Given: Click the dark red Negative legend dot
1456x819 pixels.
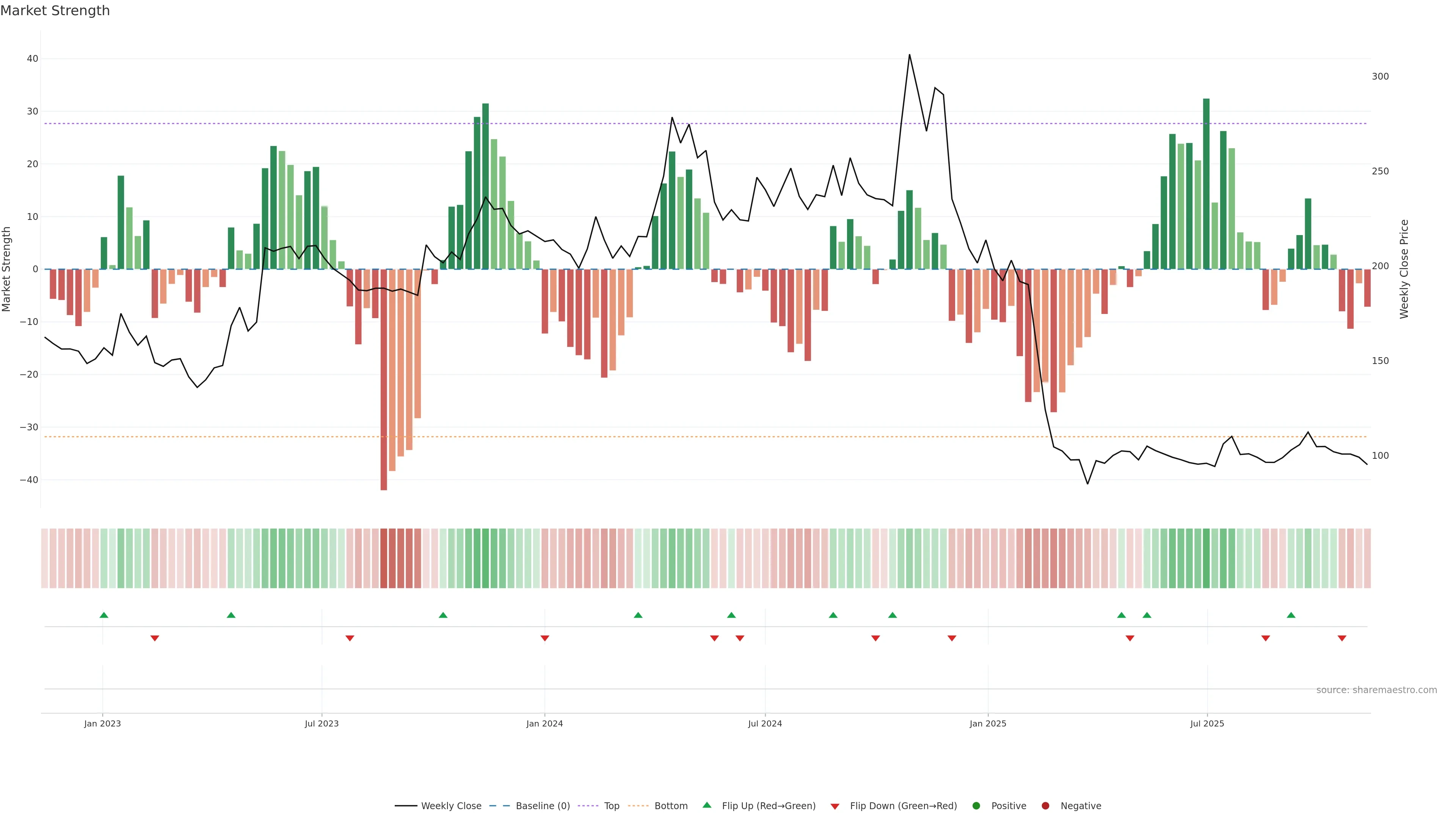Looking at the screenshot, I should (x=1045, y=806).
